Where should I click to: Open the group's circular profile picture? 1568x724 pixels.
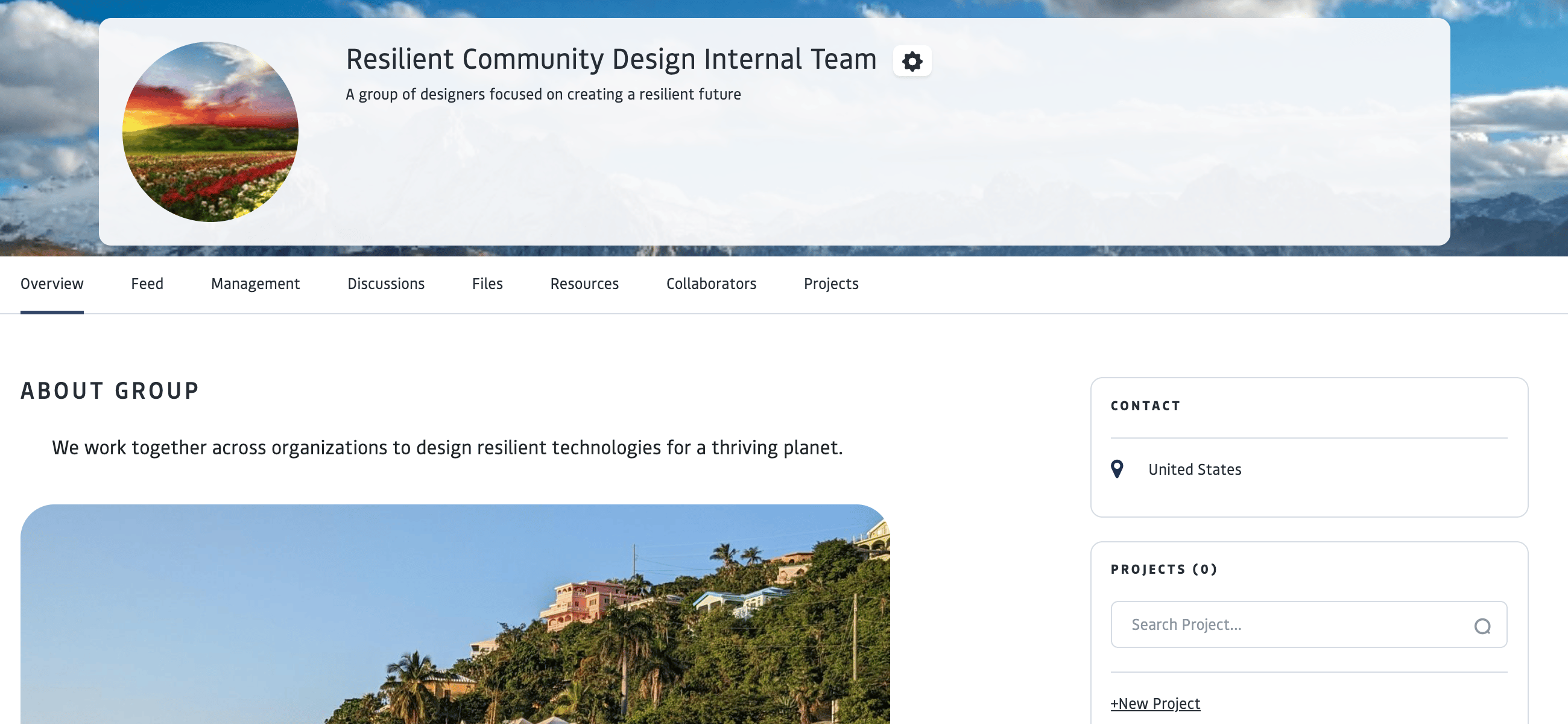point(210,132)
